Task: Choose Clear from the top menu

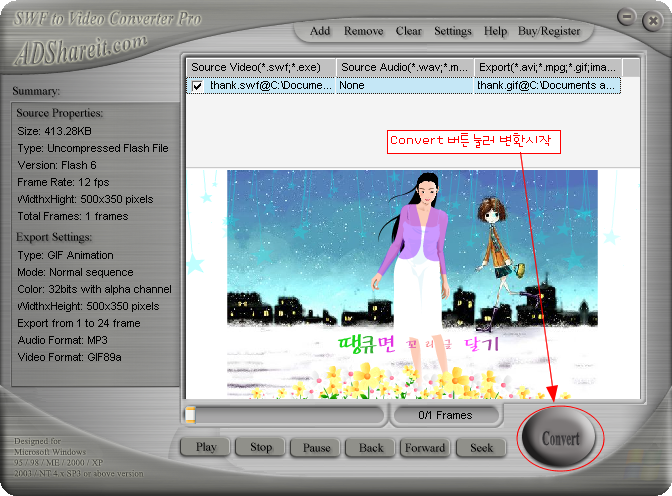Action: click(408, 31)
